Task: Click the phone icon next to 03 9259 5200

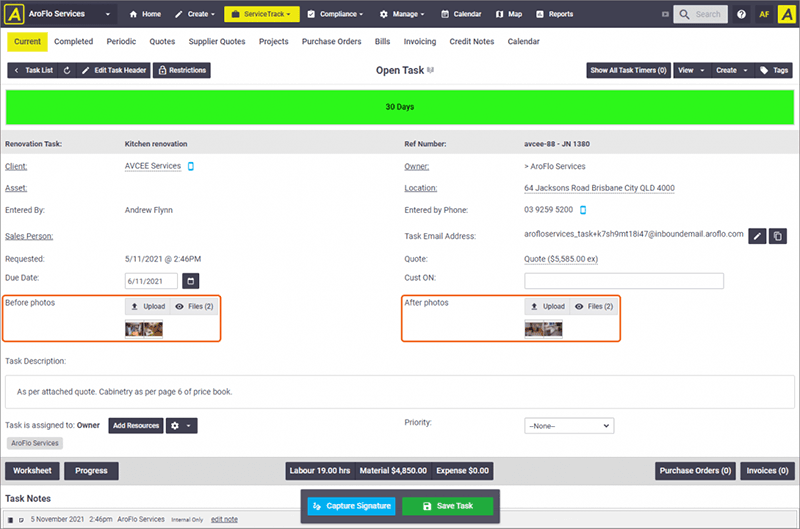Action: [583, 210]
